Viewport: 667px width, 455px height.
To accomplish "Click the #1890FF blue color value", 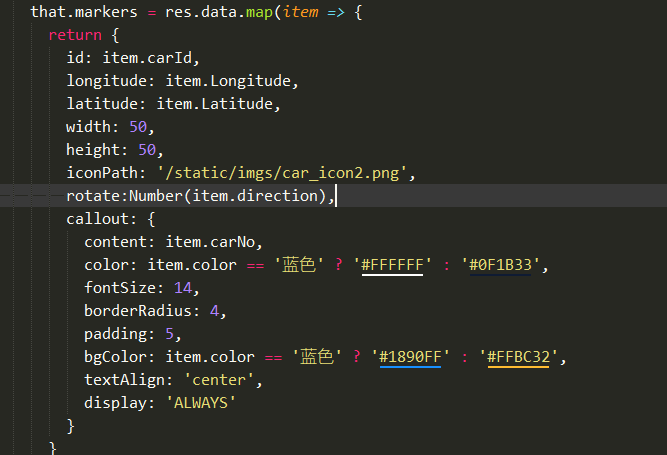I will pyautogui.click(x=410, y=357).
